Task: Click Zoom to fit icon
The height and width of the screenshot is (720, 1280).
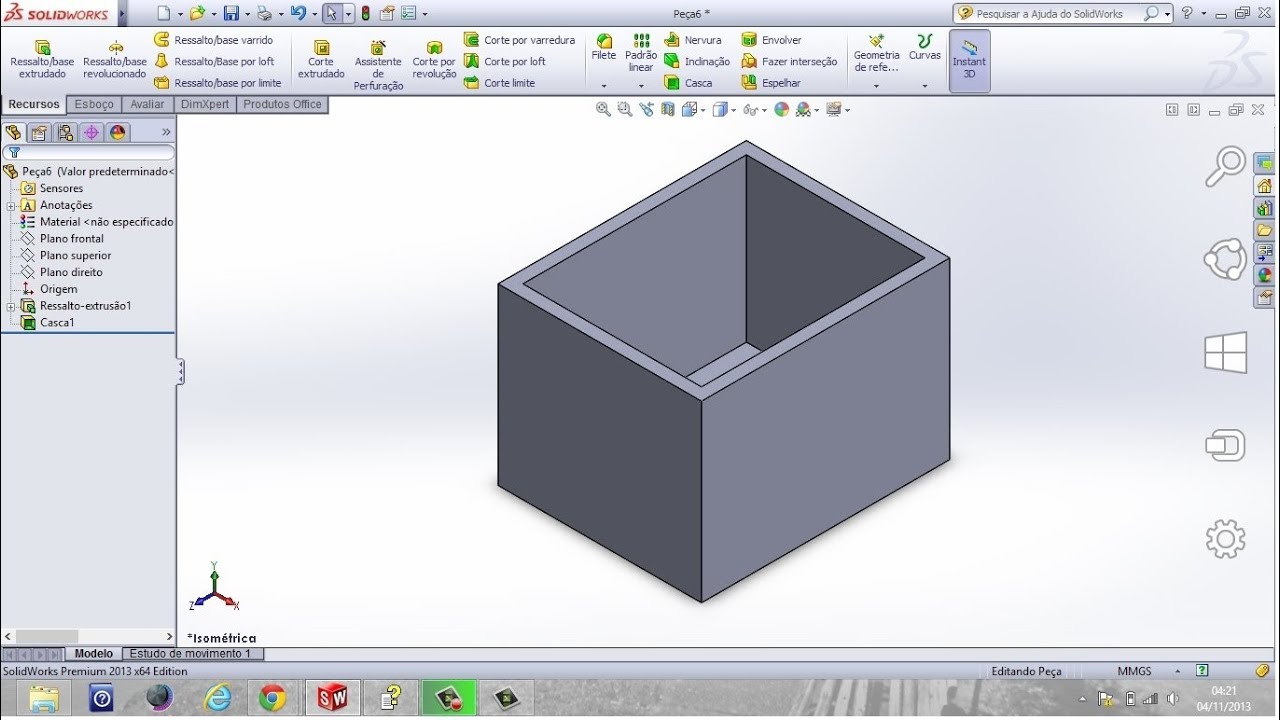Action: pyautogui.click(x=603, y=109)
